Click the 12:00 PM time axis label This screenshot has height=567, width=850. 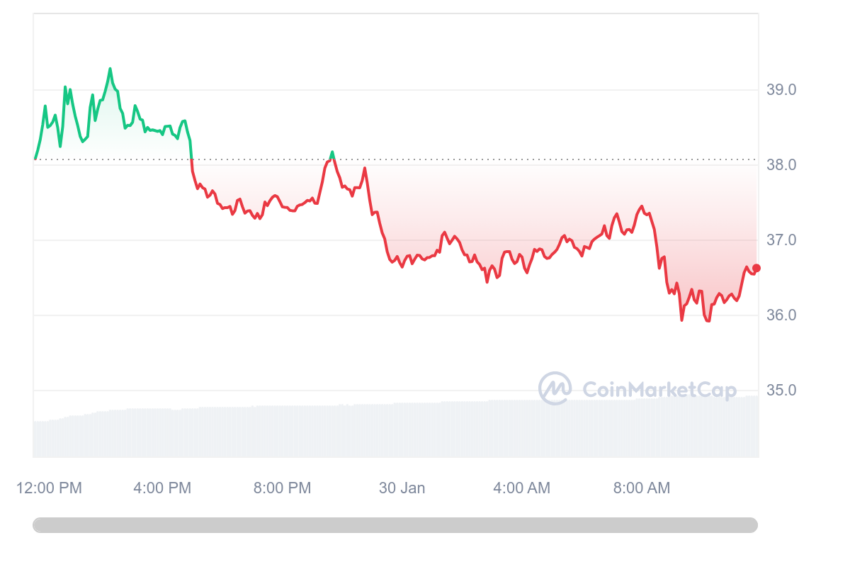(x=49, y=488)
